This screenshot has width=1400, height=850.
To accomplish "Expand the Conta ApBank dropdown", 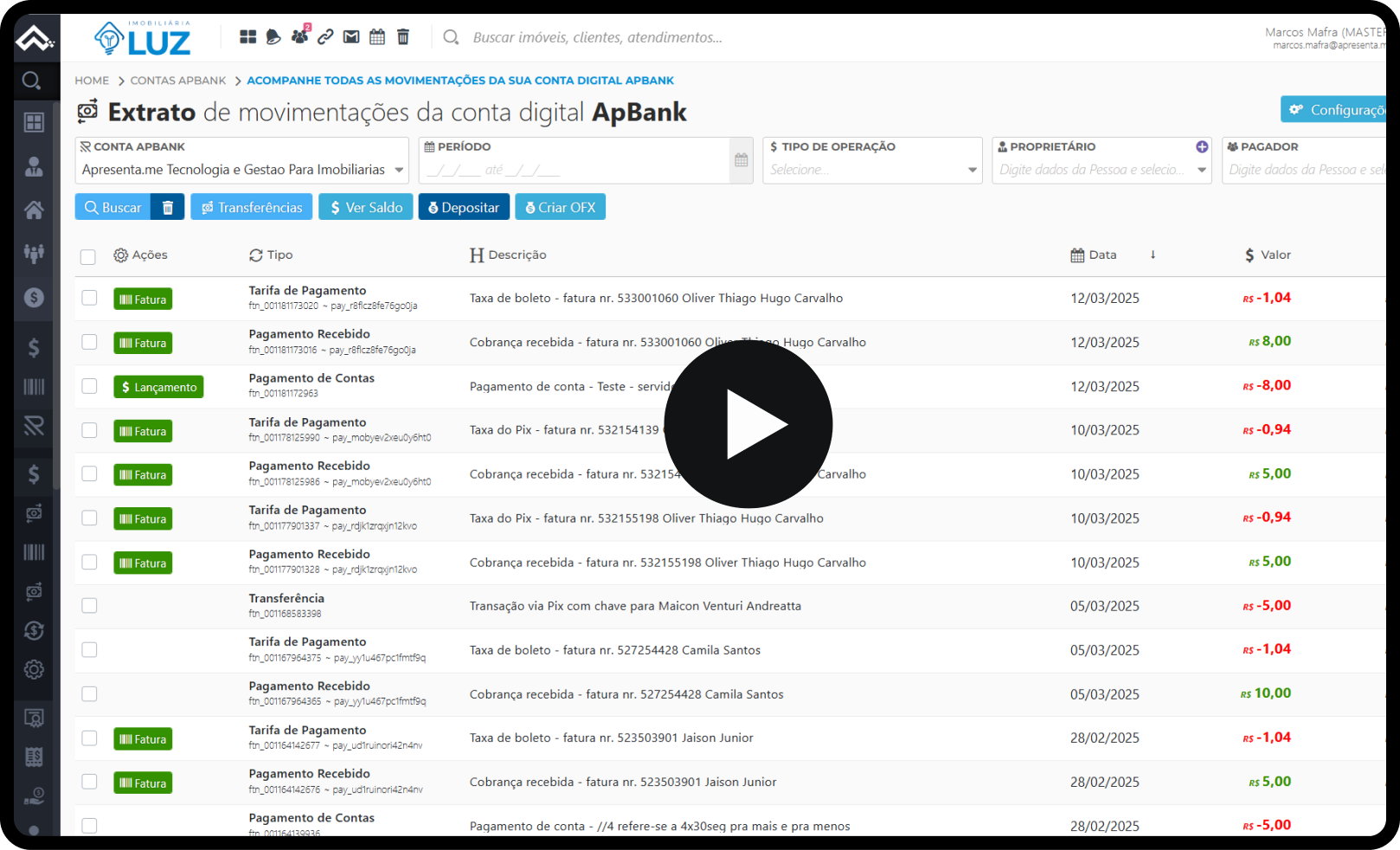I will coord(399,171).
